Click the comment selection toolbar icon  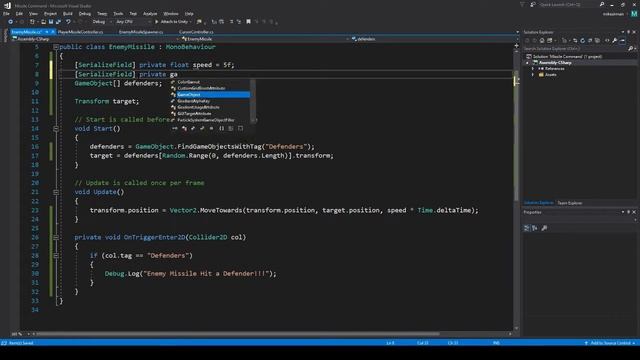(231, 22)
